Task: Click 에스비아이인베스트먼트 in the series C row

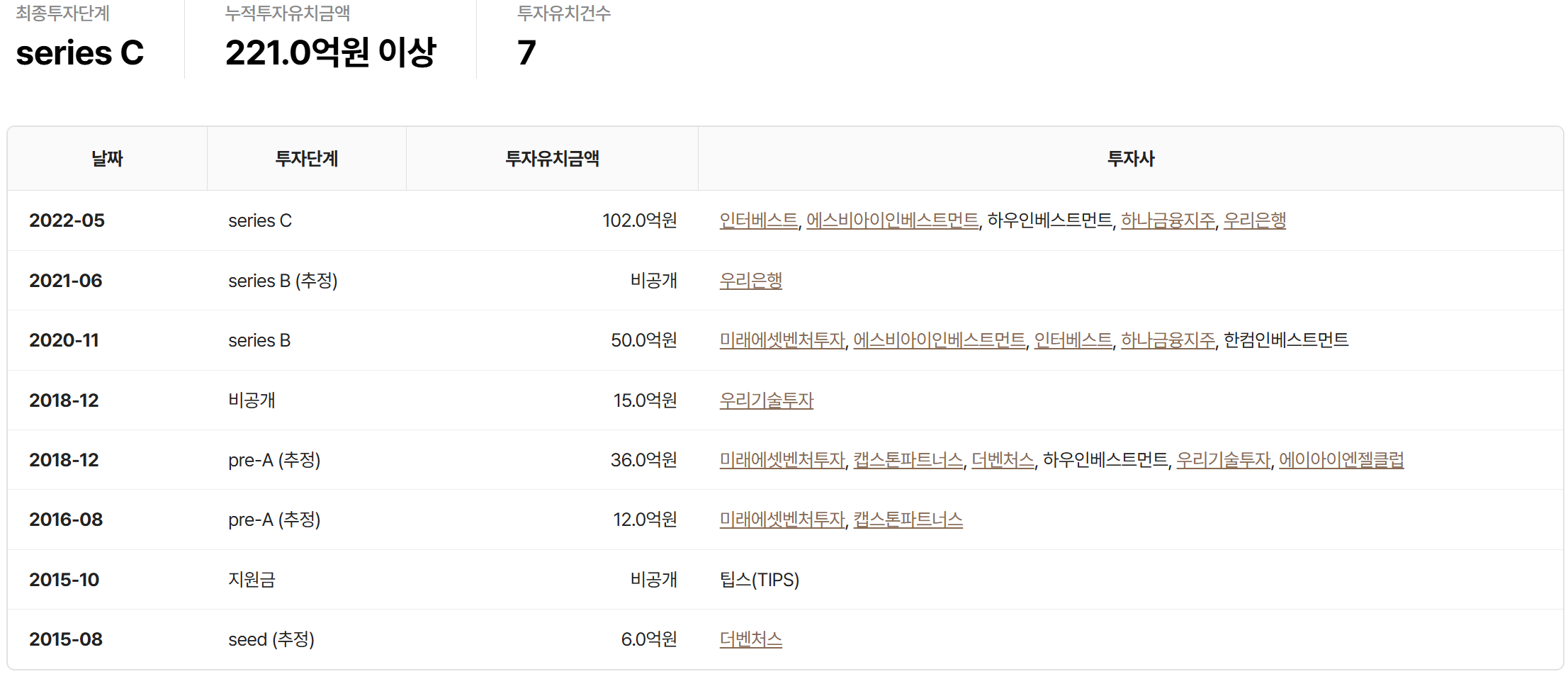Action: click(892, 220)
